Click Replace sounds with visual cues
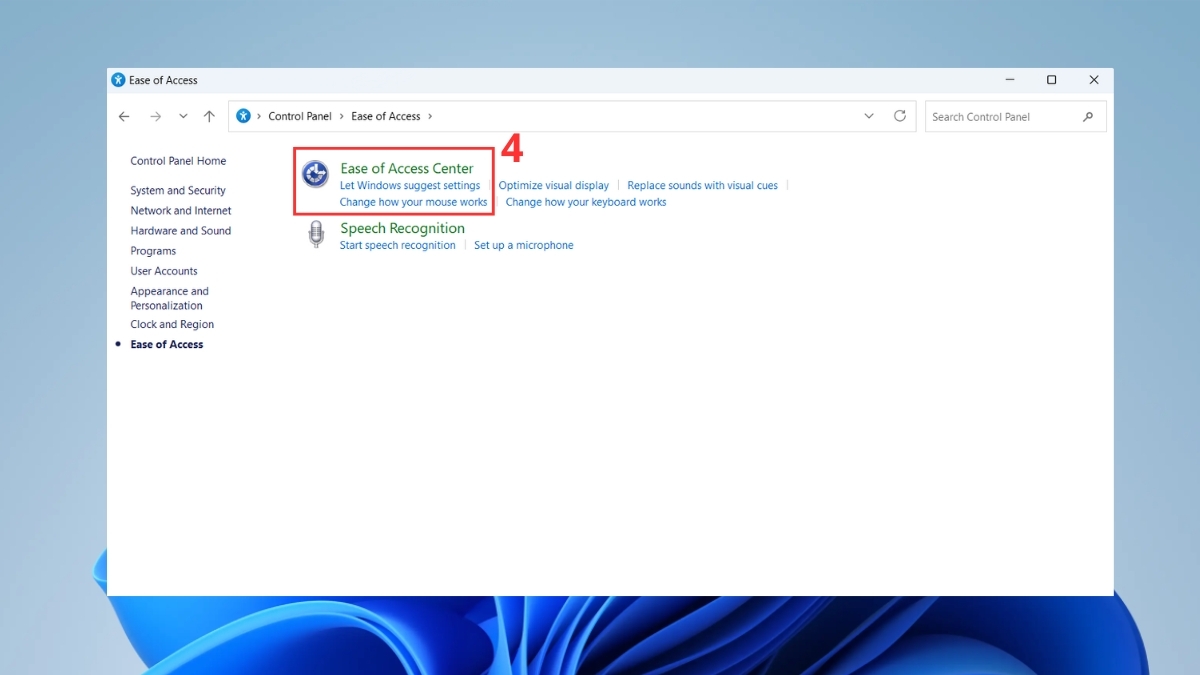1200x675 pixels. pyautogui.click(x=702, y=185)
